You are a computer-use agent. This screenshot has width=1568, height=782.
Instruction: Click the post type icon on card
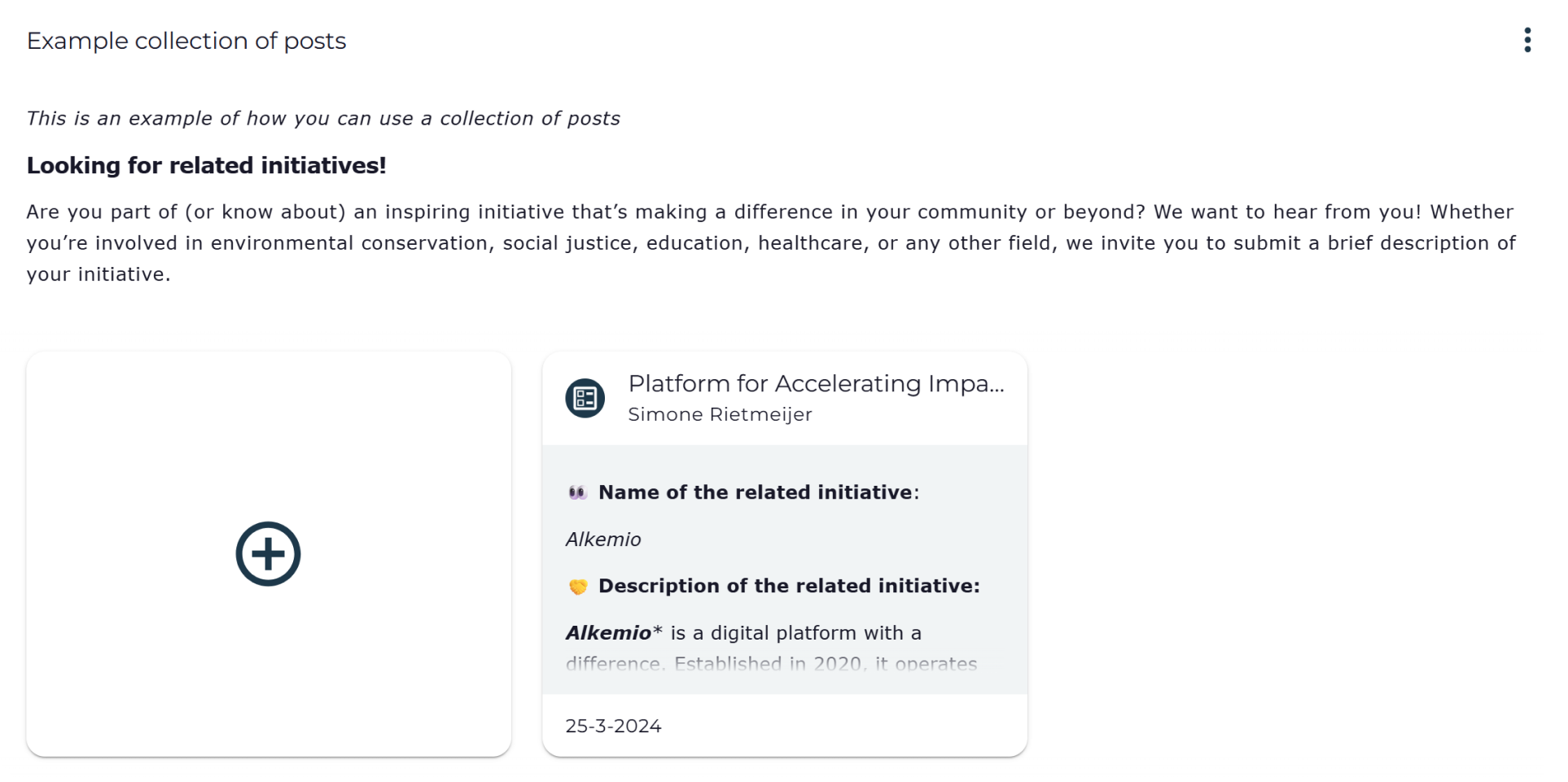coord(585,398)
